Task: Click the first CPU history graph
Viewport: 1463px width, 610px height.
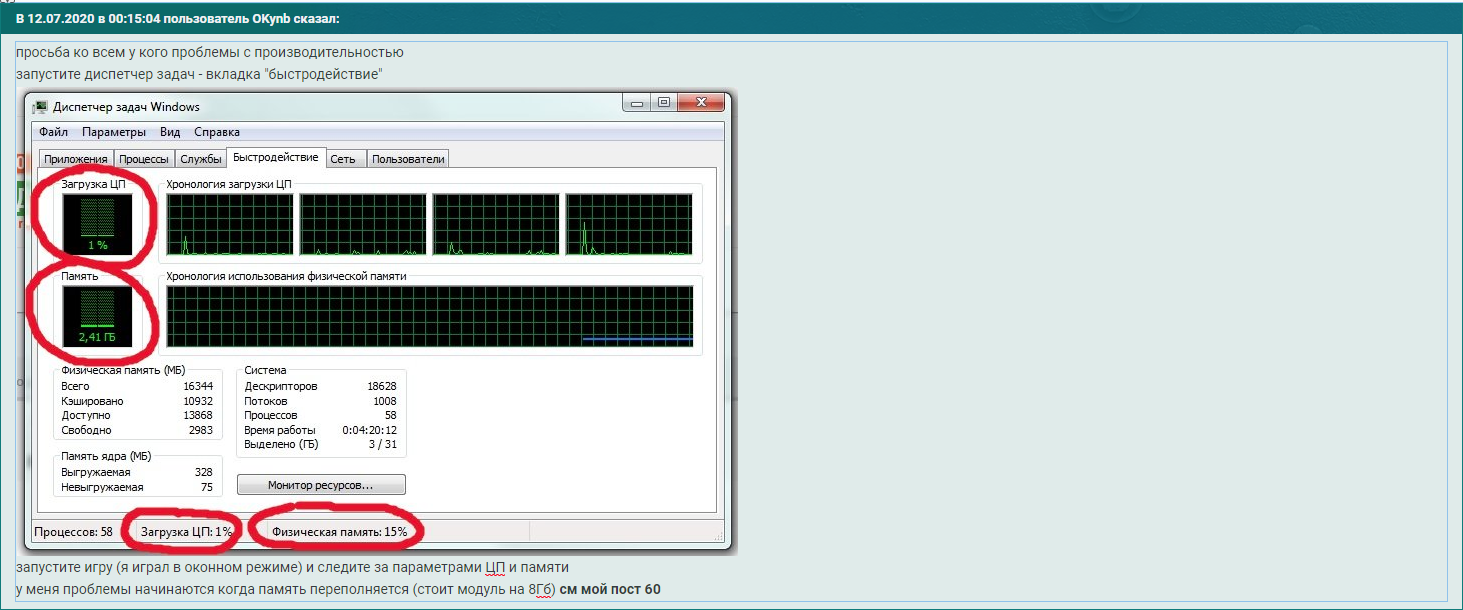Action: [x=230, y=225]
